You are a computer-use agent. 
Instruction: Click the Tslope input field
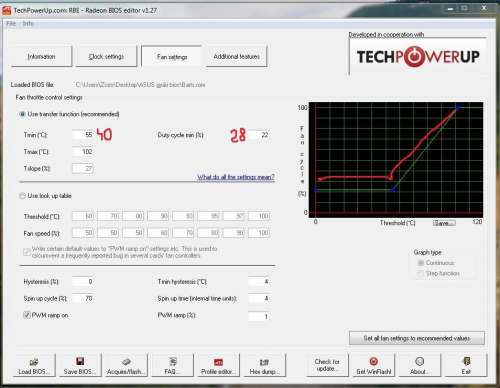[x=83, y=168]
